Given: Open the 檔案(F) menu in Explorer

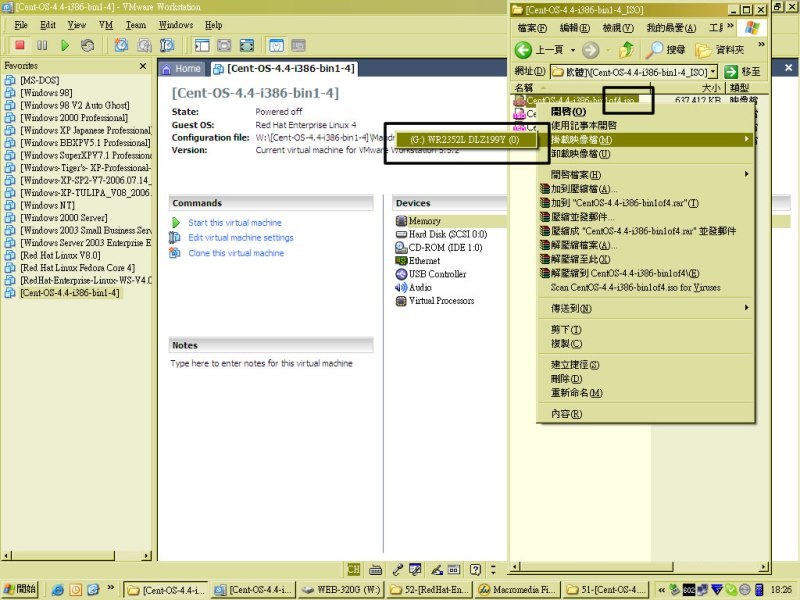Looking at the screenshot, I should 532,28.
